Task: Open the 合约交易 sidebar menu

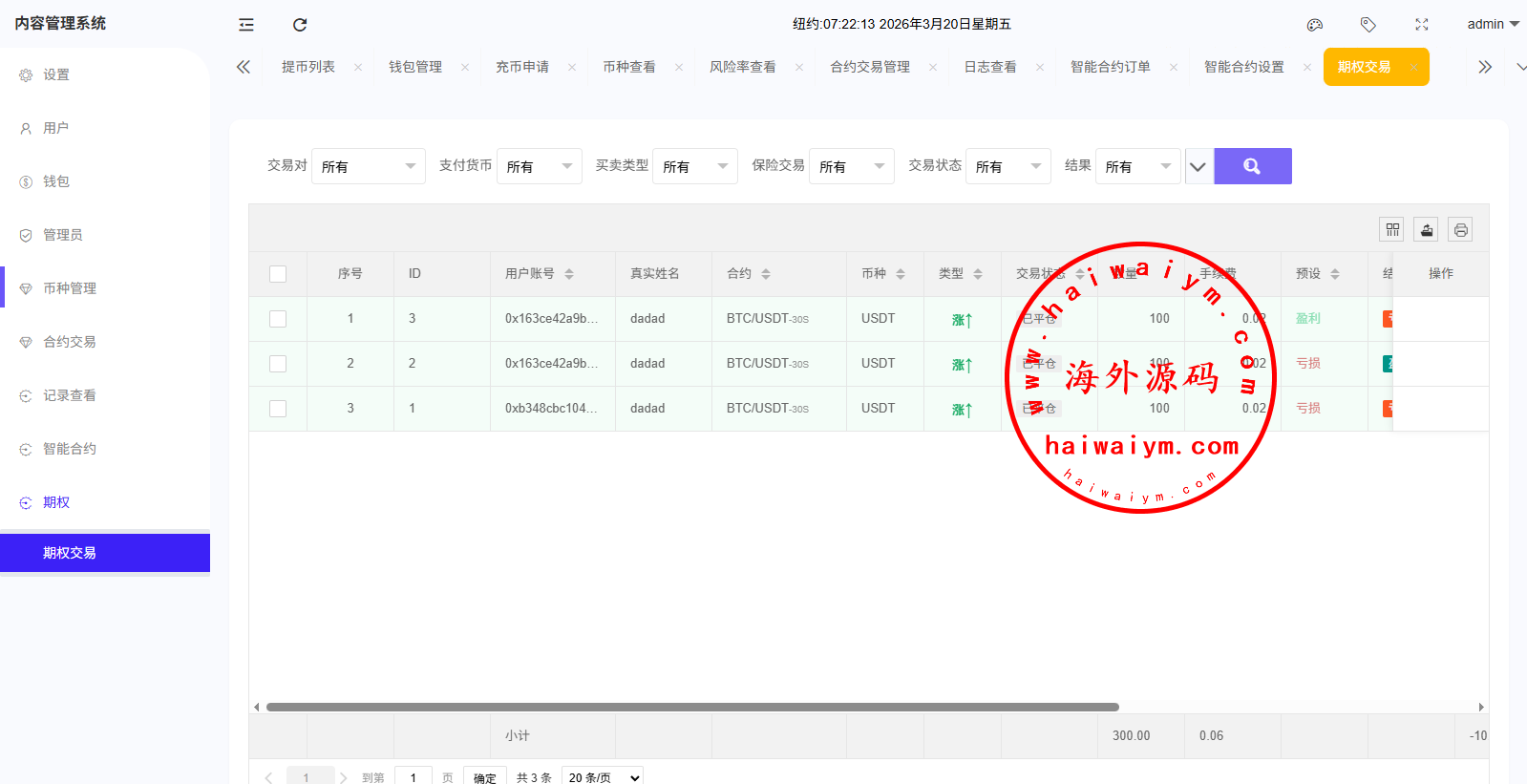Action: pos(69,342)
